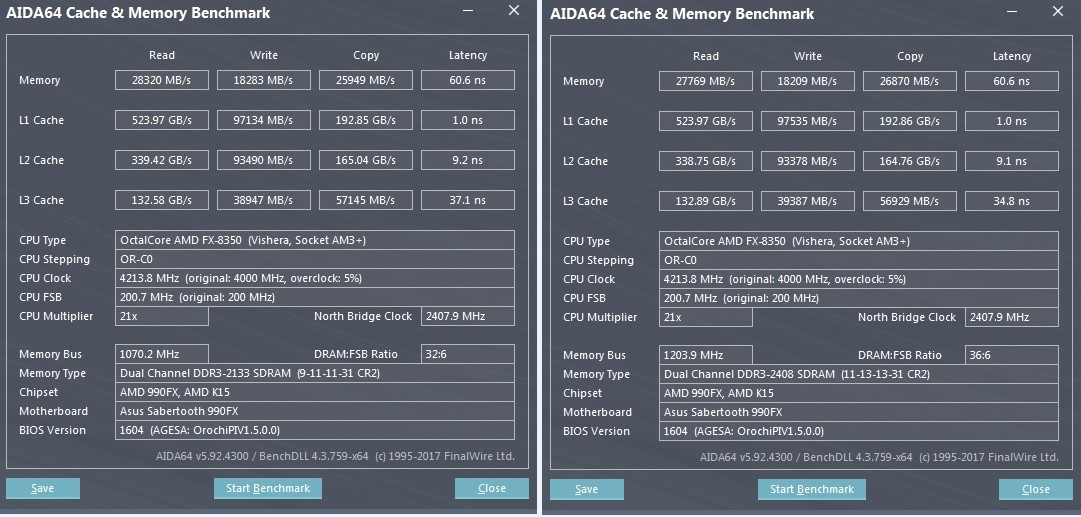This screenshot has width=1081, height=517.
Task: Click L3 Cache write 38947 MB/s cell
Action: 264,200
